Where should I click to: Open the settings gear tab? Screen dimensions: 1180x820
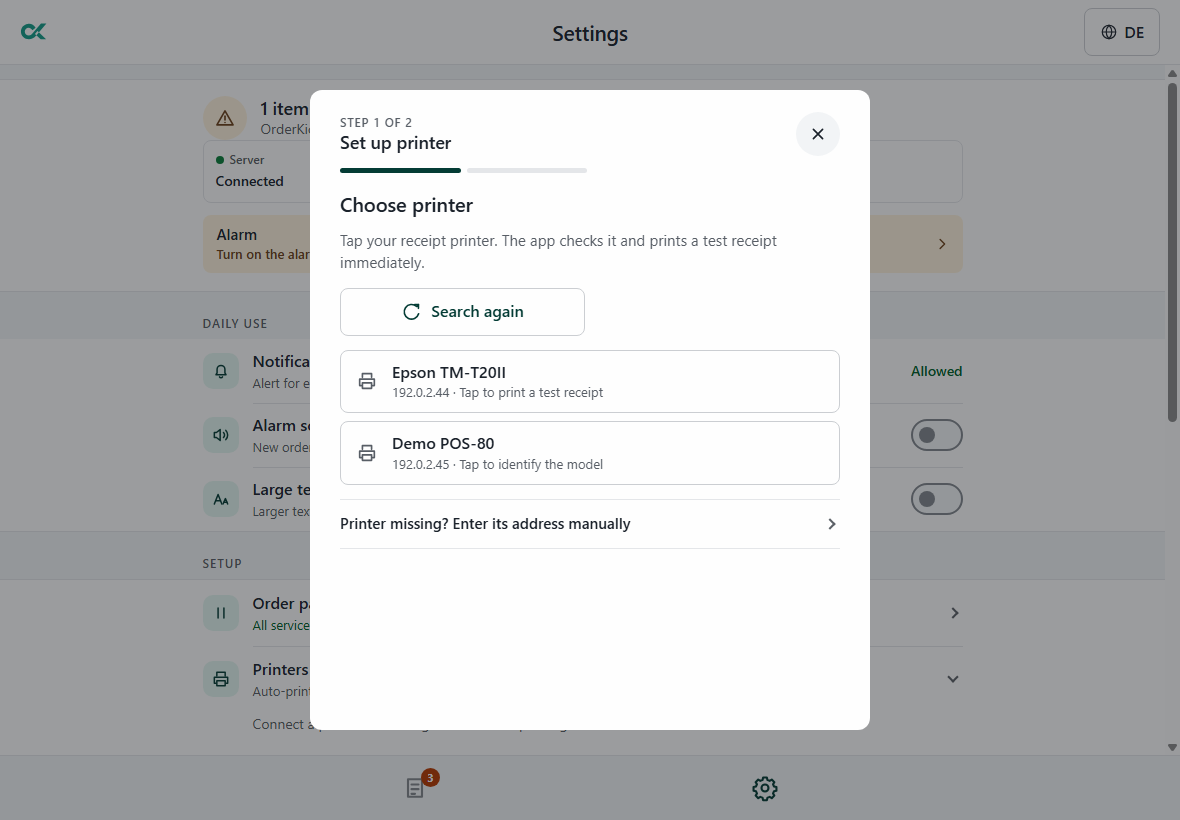point(765,788)
